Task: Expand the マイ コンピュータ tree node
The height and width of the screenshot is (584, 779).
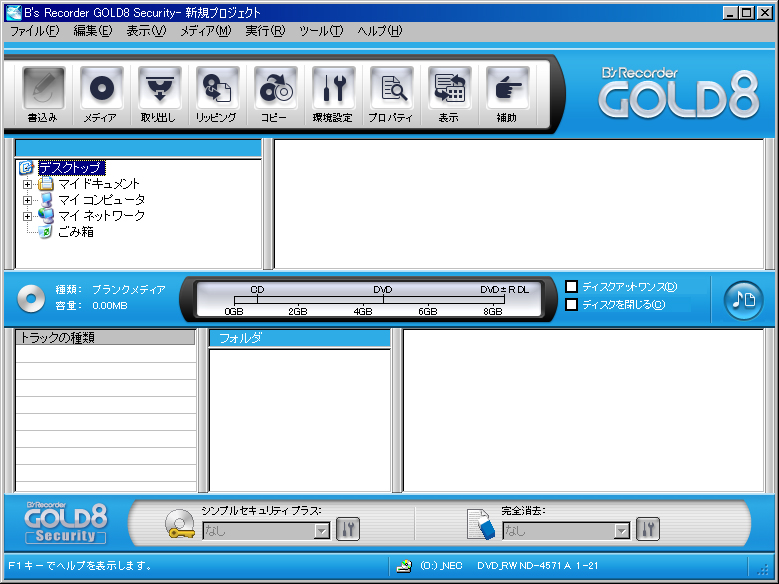Action: click(28, 200)
